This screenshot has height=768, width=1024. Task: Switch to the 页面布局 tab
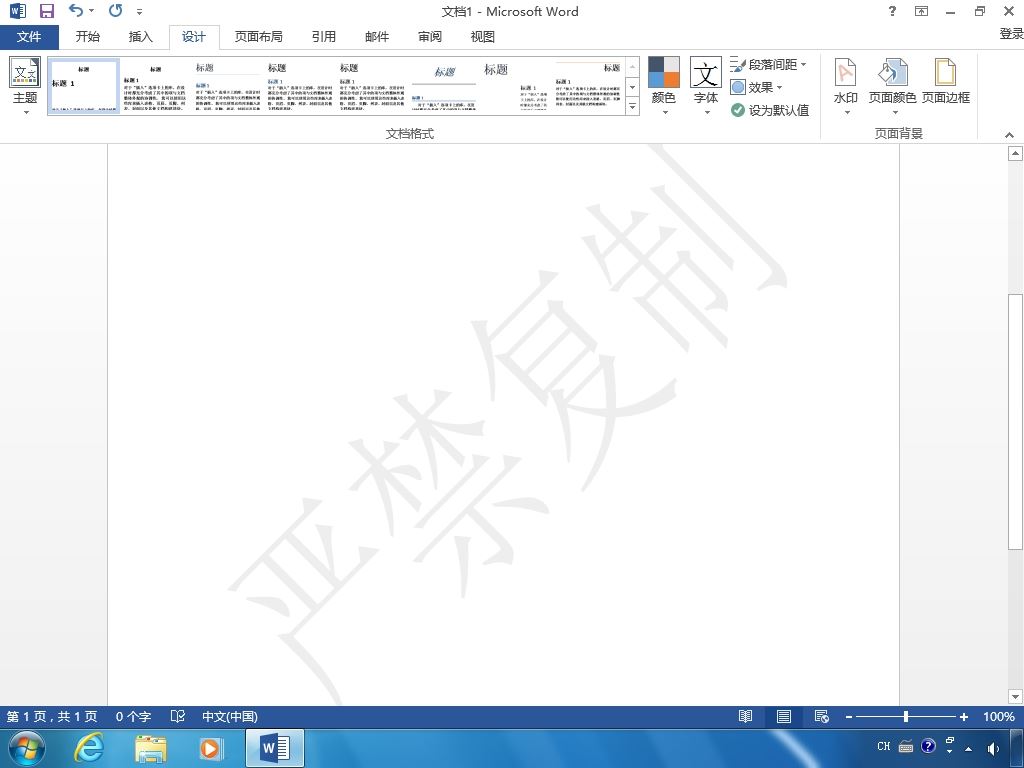click(x=259, y=37)
